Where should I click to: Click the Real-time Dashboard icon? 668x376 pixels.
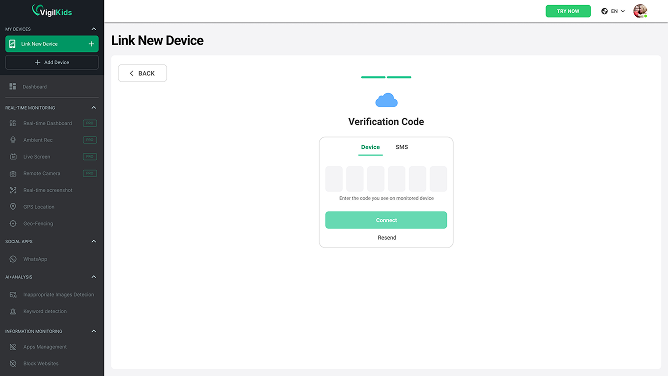point(13,123)
